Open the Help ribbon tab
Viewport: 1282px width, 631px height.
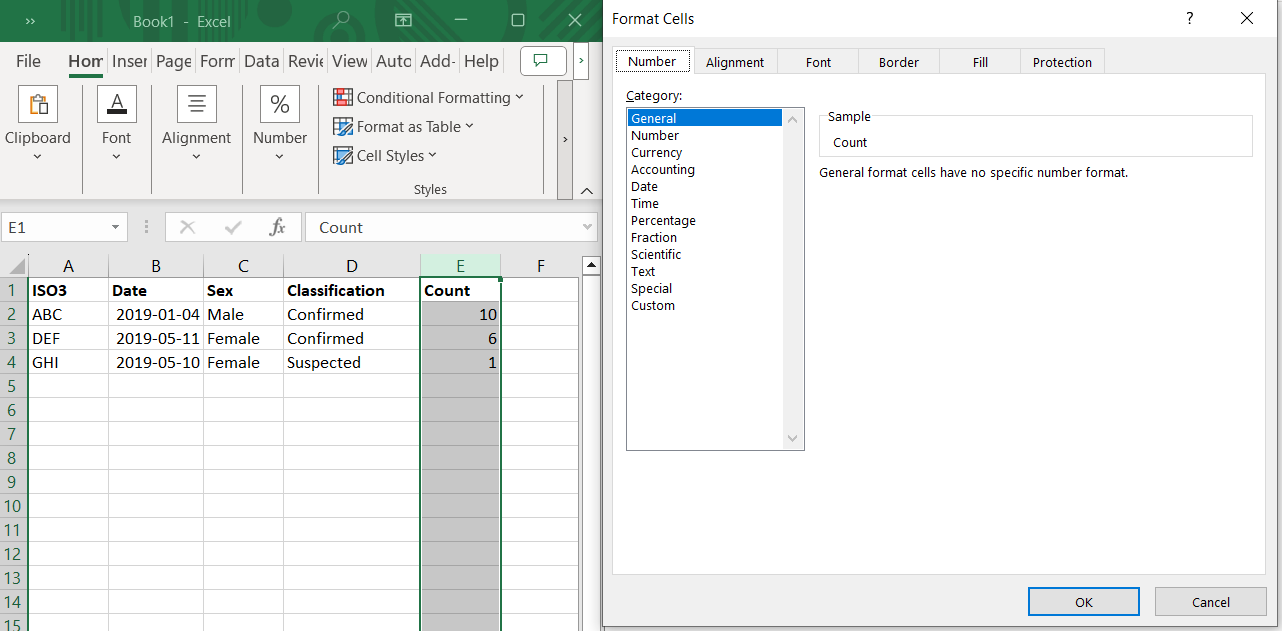[x=481, y=61]
